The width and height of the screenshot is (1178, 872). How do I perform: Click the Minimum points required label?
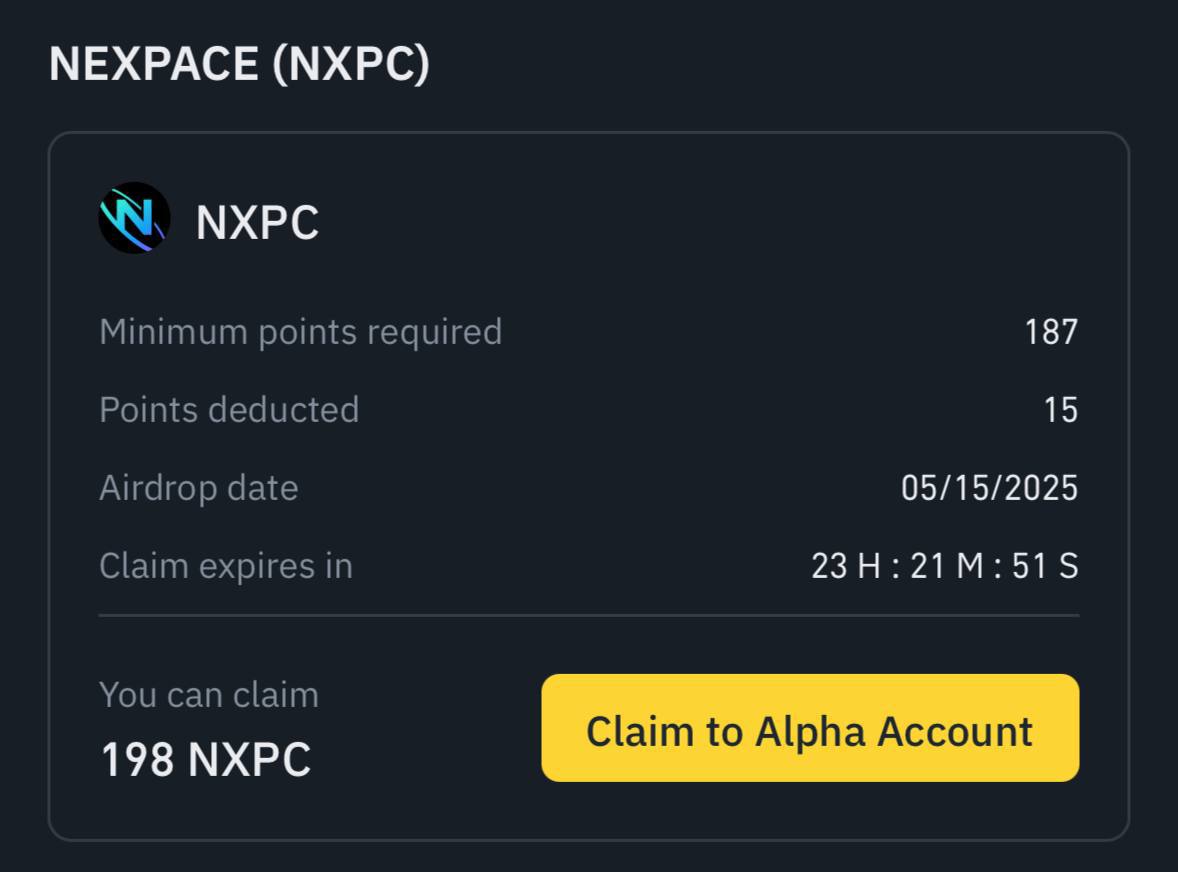click(301, 332)
